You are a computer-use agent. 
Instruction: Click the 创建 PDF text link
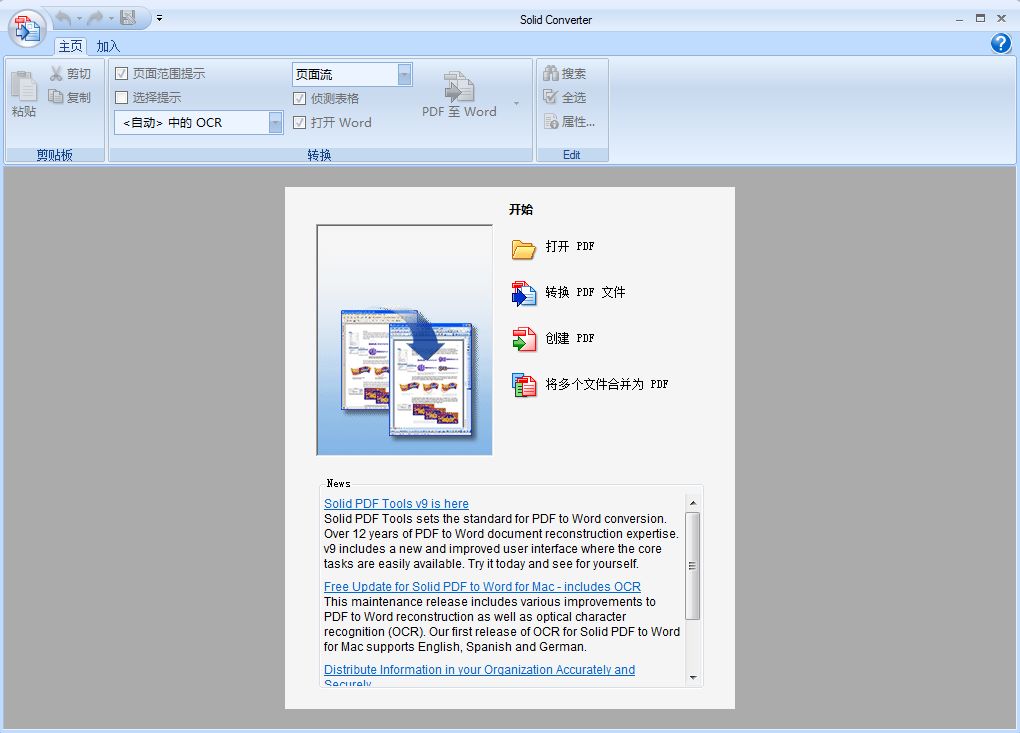pos(570,338)
